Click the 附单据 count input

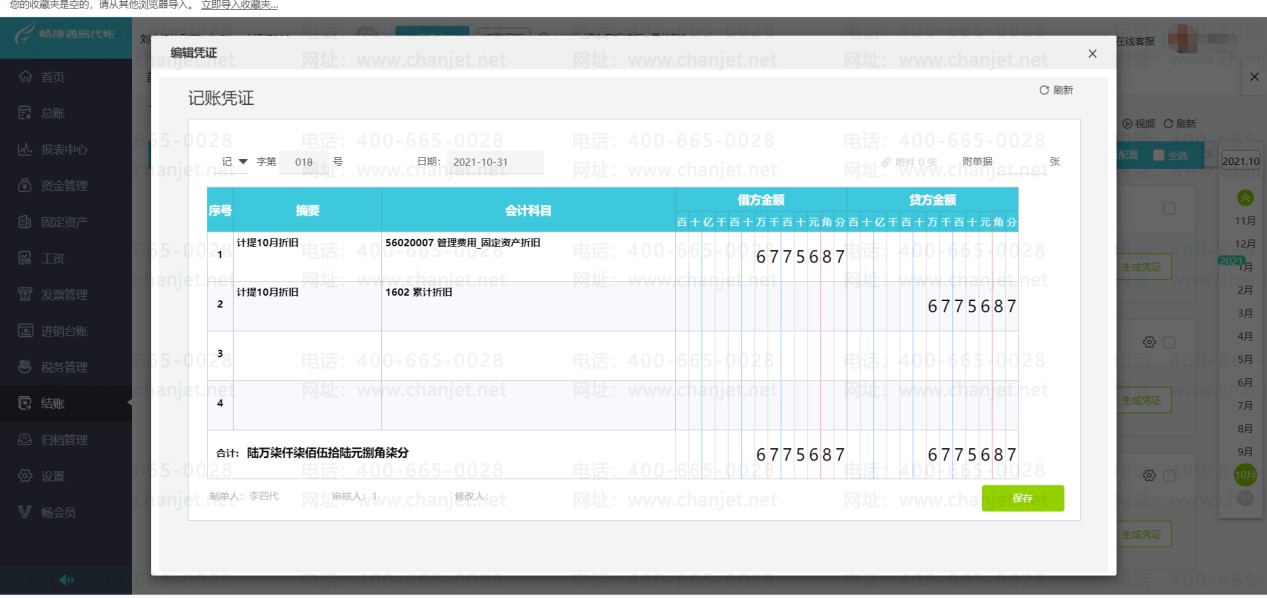point(1021,162)
